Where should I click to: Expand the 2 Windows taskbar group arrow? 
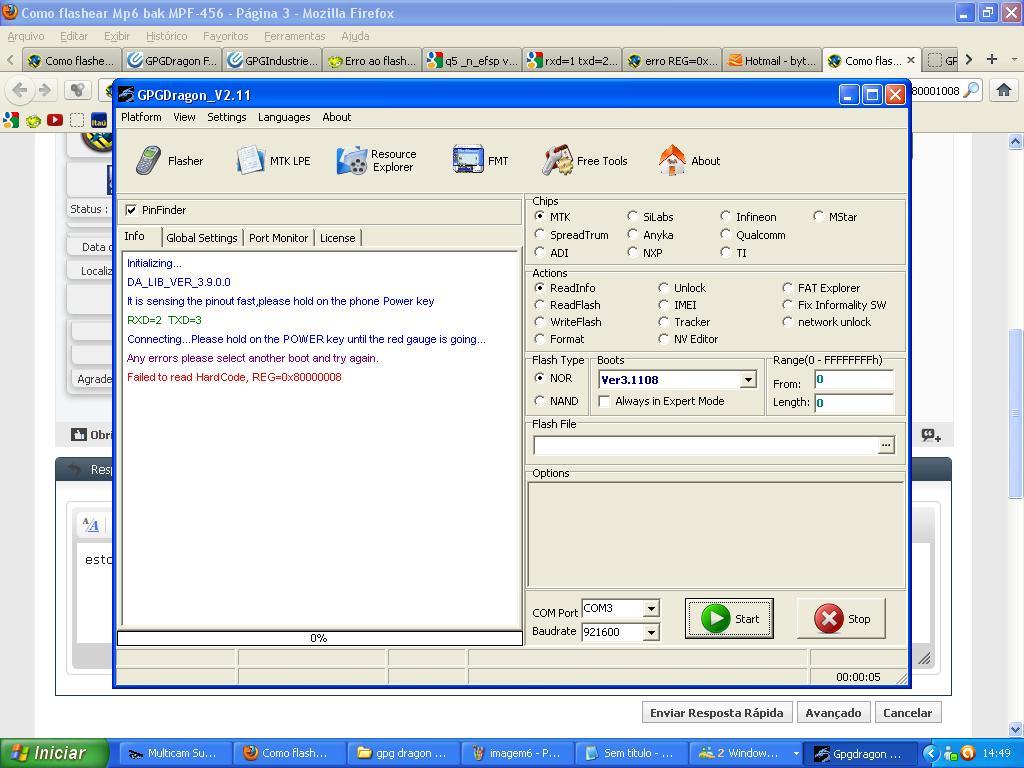[796, 753]
